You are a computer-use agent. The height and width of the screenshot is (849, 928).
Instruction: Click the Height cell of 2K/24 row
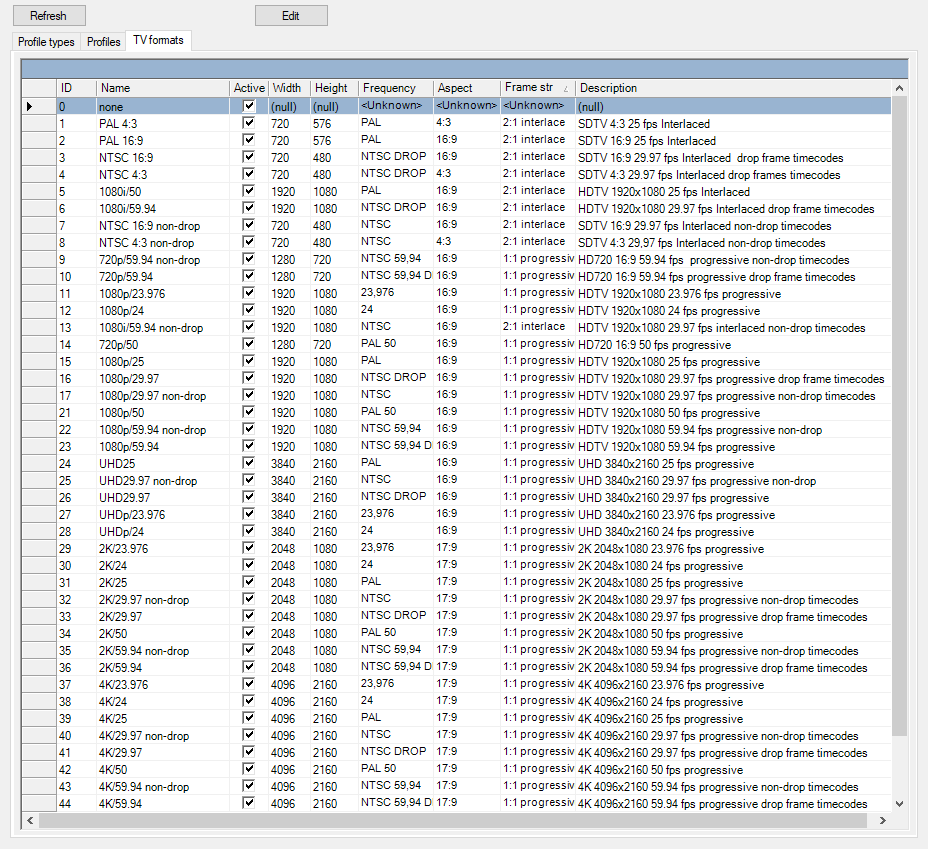(x=334, y=566)
